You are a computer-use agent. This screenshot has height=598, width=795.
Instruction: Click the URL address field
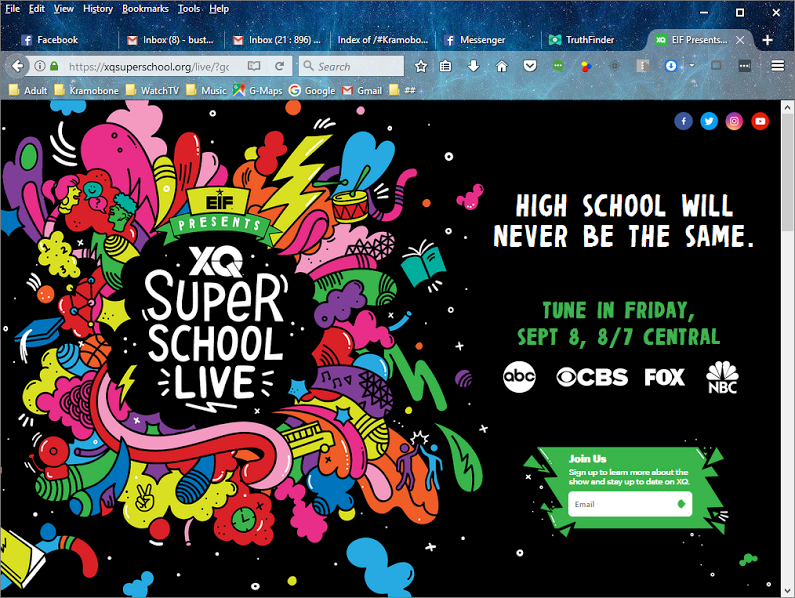pos(149,66)
